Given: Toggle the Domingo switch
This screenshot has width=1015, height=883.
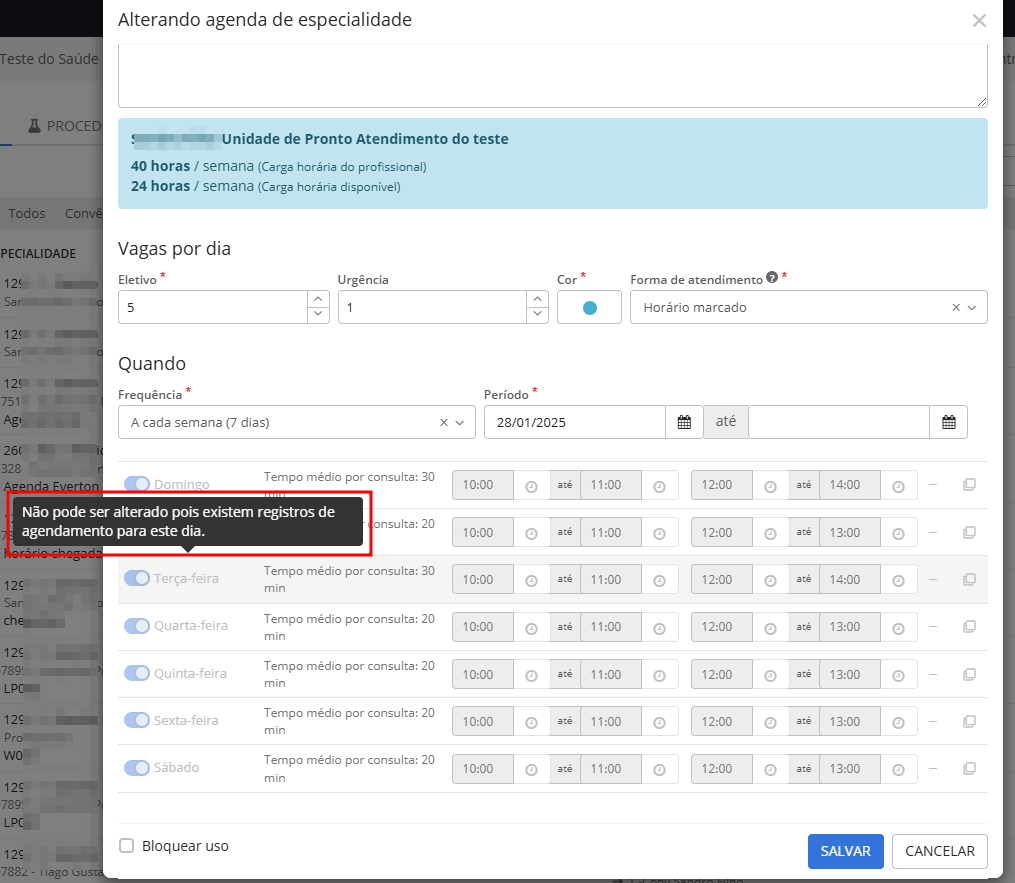Looking at the screenshot, I should [137, 484].
